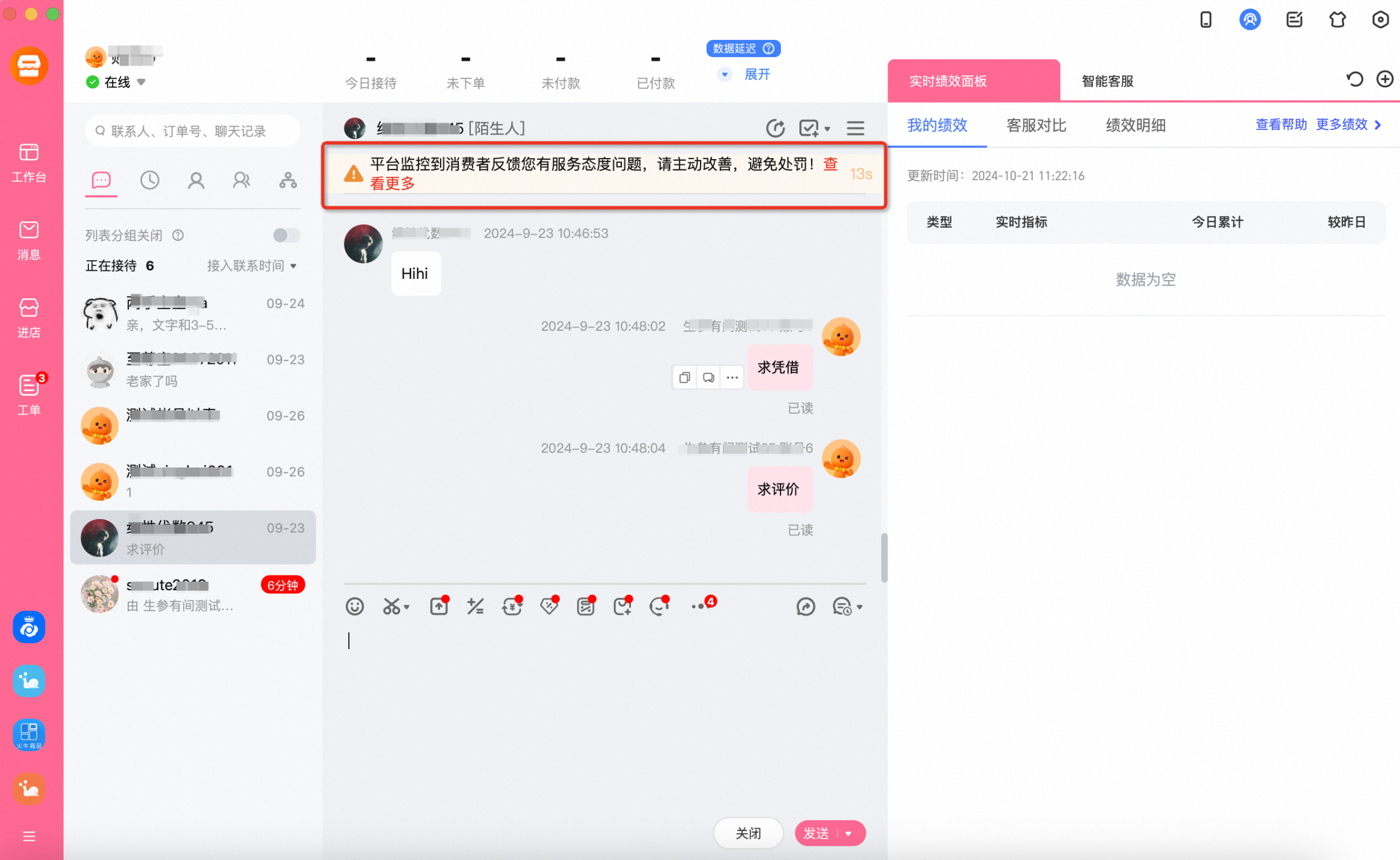Select the 客服对比 tab
Screen dimensions: 1400x860
(x=1036, y=125)
